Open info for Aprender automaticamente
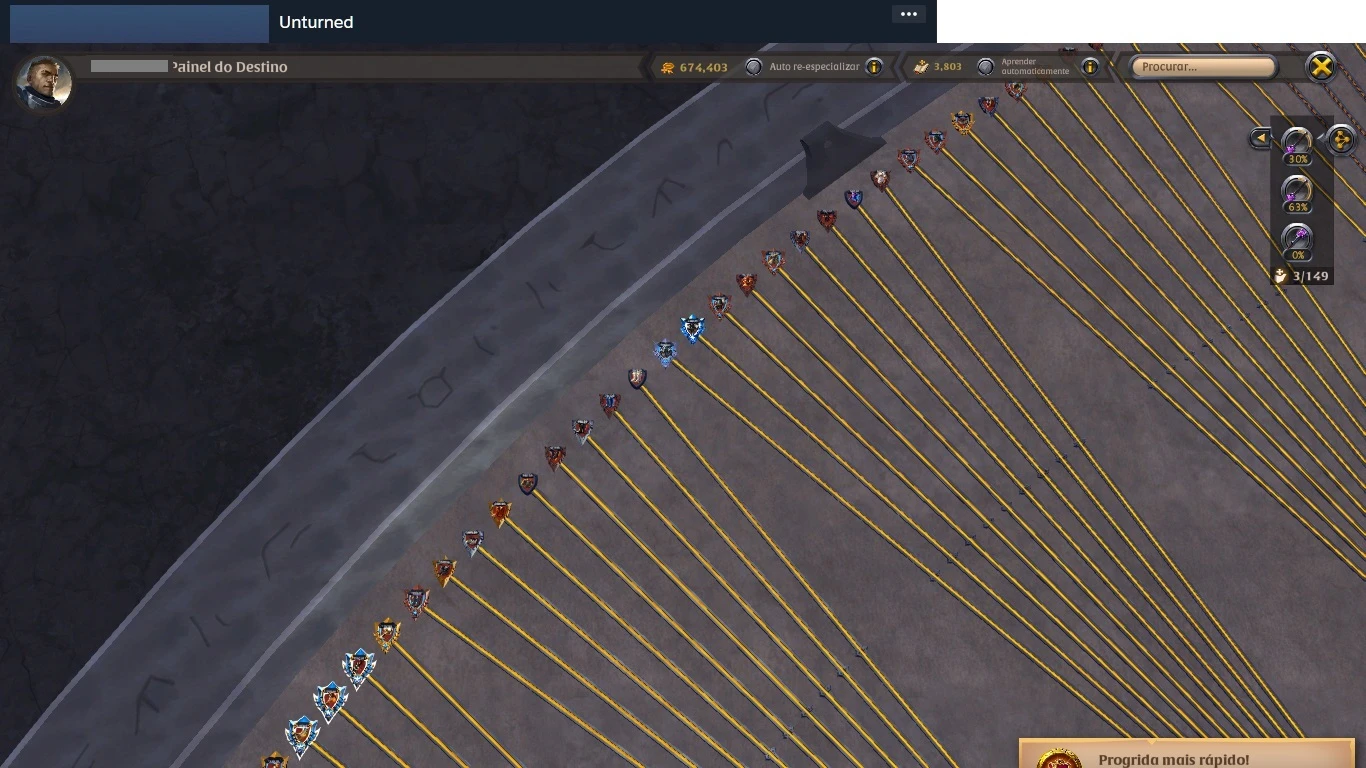 pyautogui.click(x=1090, y=67)
